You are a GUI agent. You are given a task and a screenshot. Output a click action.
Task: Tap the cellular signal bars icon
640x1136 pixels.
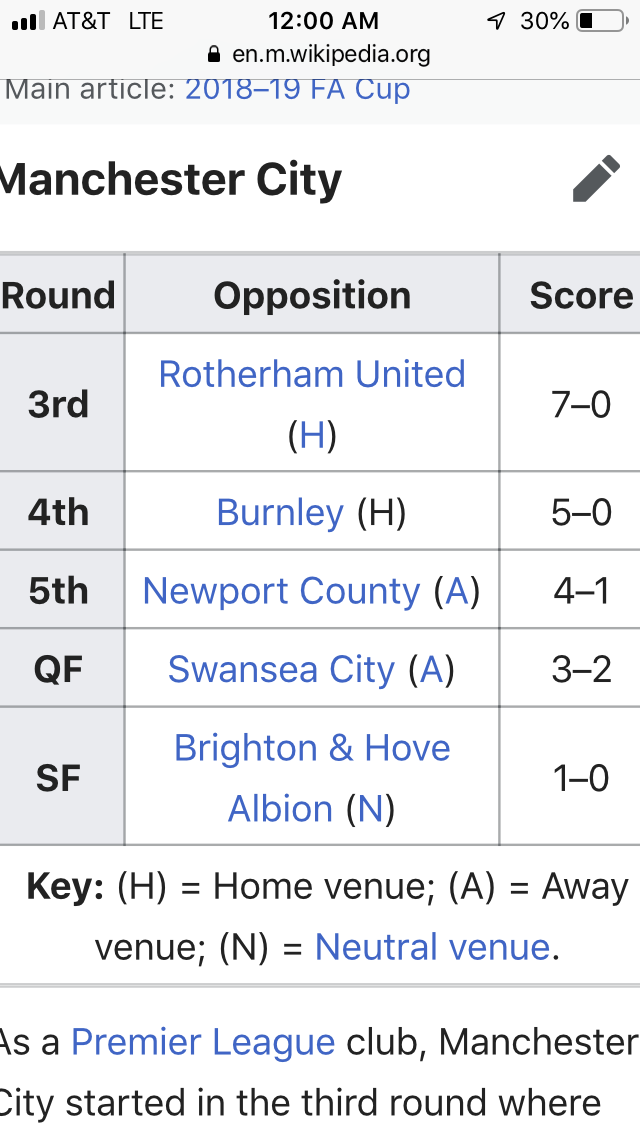click(26, 20)
